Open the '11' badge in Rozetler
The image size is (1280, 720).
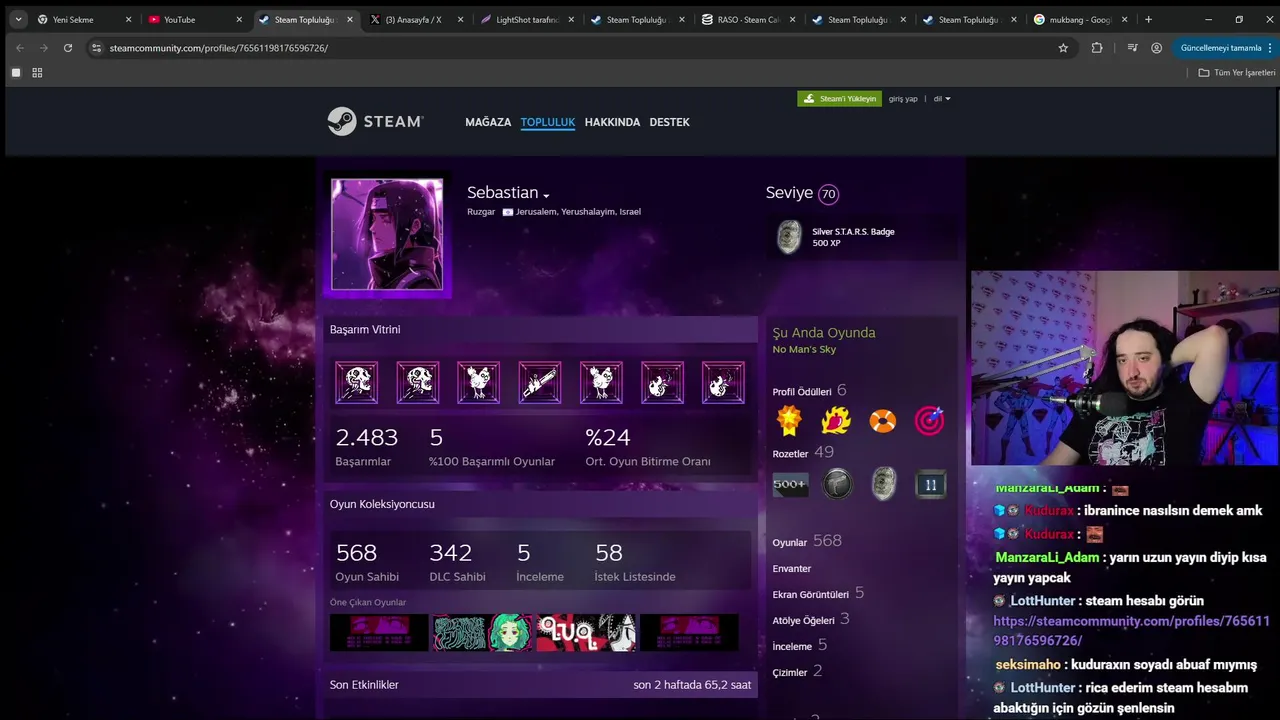point(931,485)
